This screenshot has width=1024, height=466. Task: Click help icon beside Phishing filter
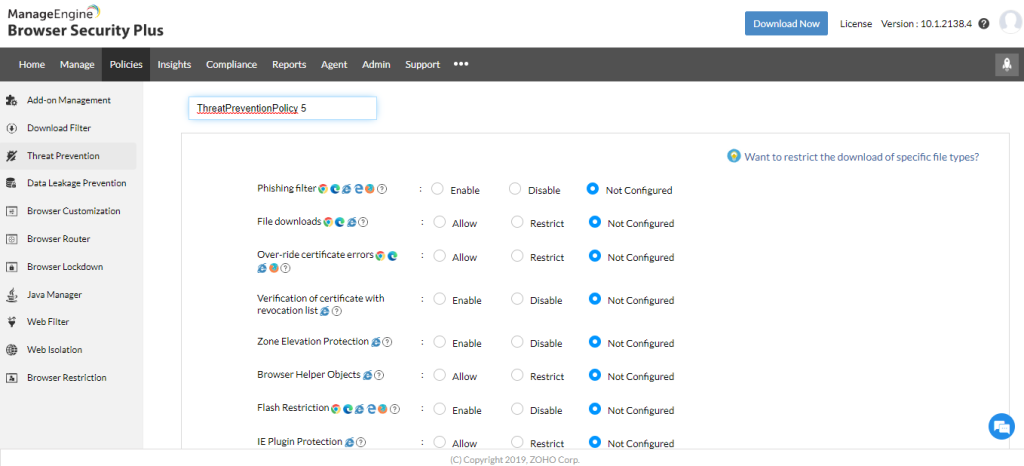(x=382, y=189)
